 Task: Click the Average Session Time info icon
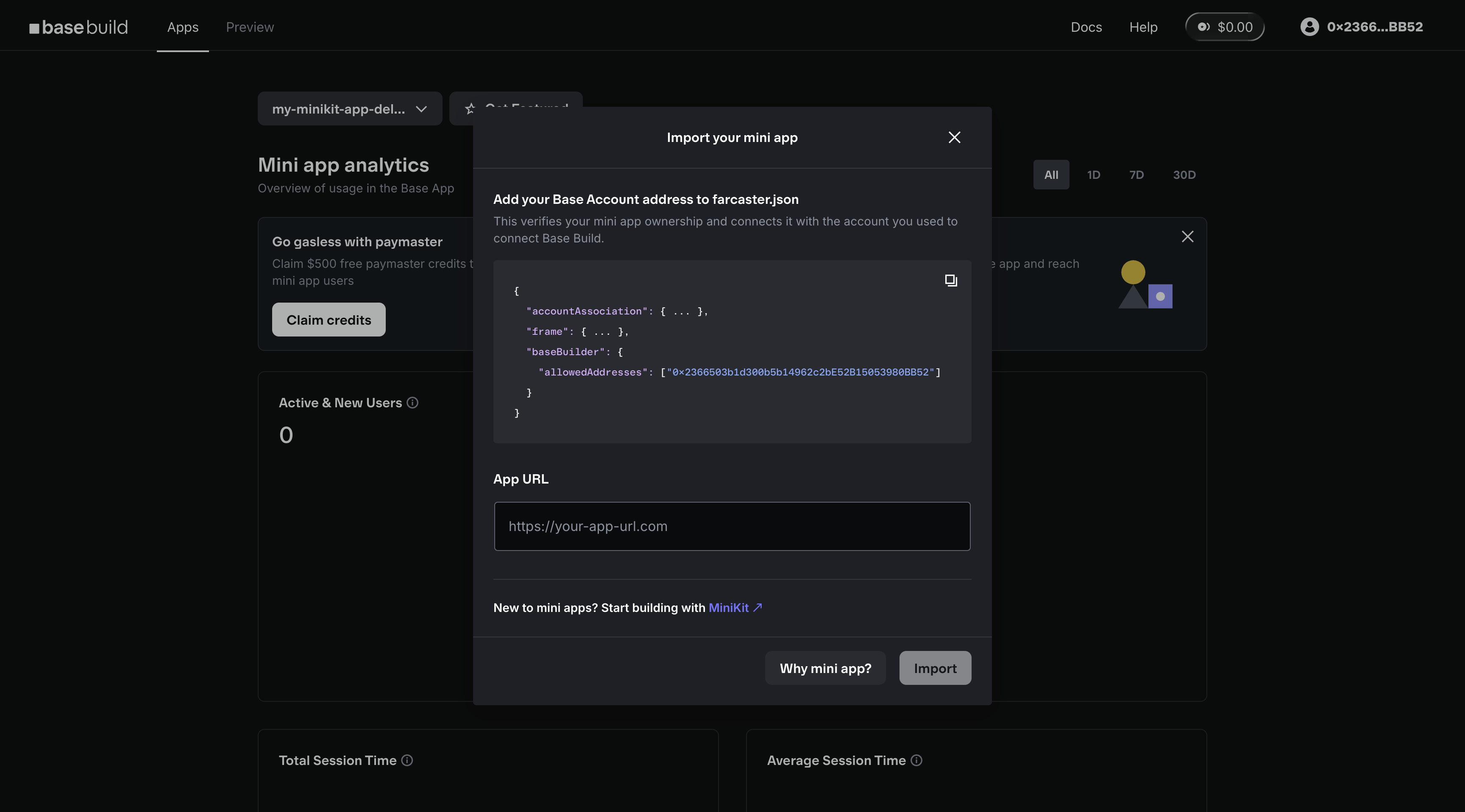pyautogui.click(x=916, y=760)
